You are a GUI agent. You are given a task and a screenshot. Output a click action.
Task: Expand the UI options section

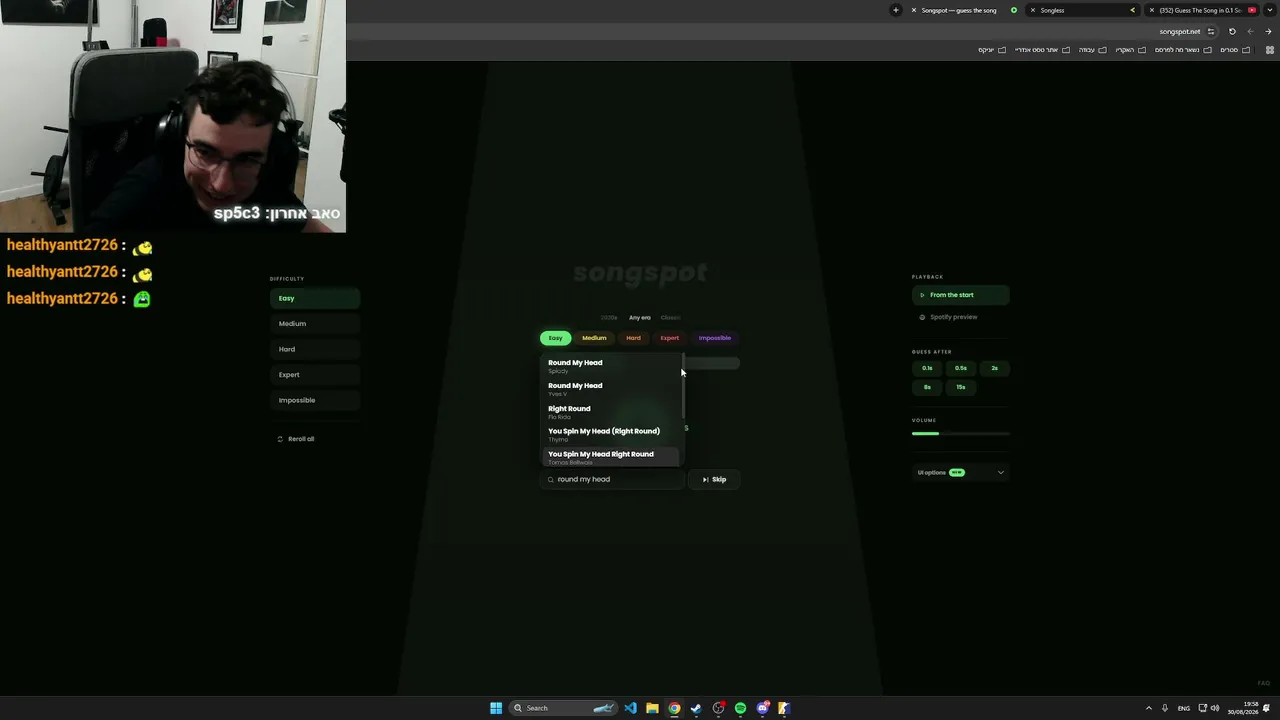pyautogui.click(x=960, y=472)
